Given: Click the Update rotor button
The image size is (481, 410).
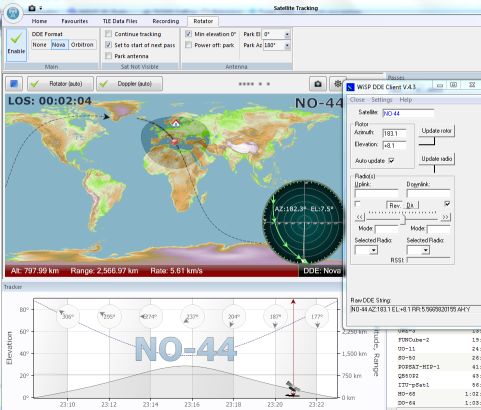Looking at the screenshot, I should click(436, 131).
